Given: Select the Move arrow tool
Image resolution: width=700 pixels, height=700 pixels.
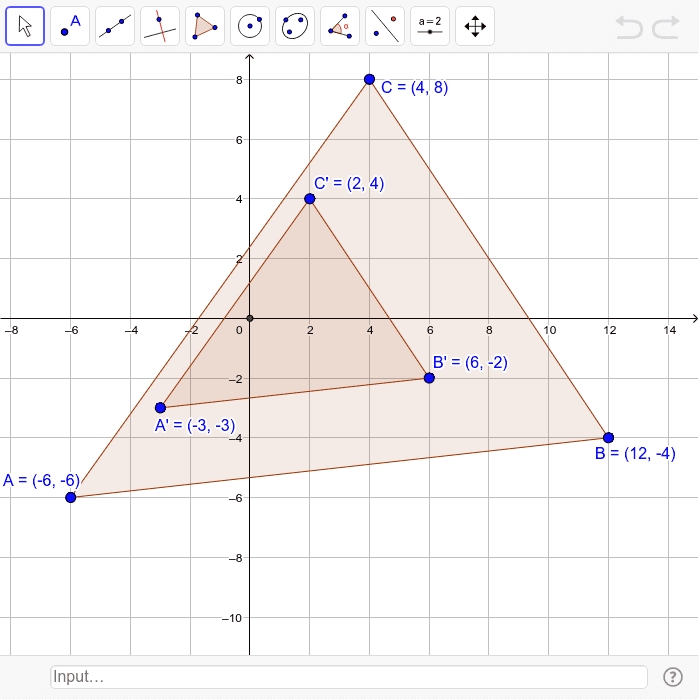Looking at the screenshot, I should tap(25, 26).
